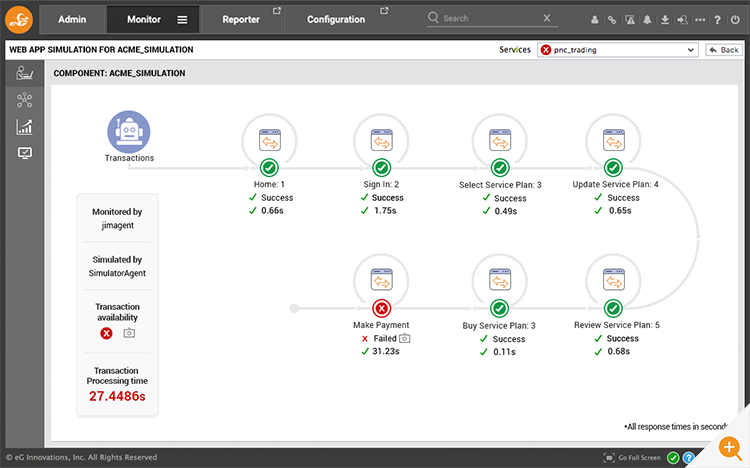Select the Select Service Plan: 3 icon
Screen dimensions: 750x468
pyautogui.click(x=500, y=141)
